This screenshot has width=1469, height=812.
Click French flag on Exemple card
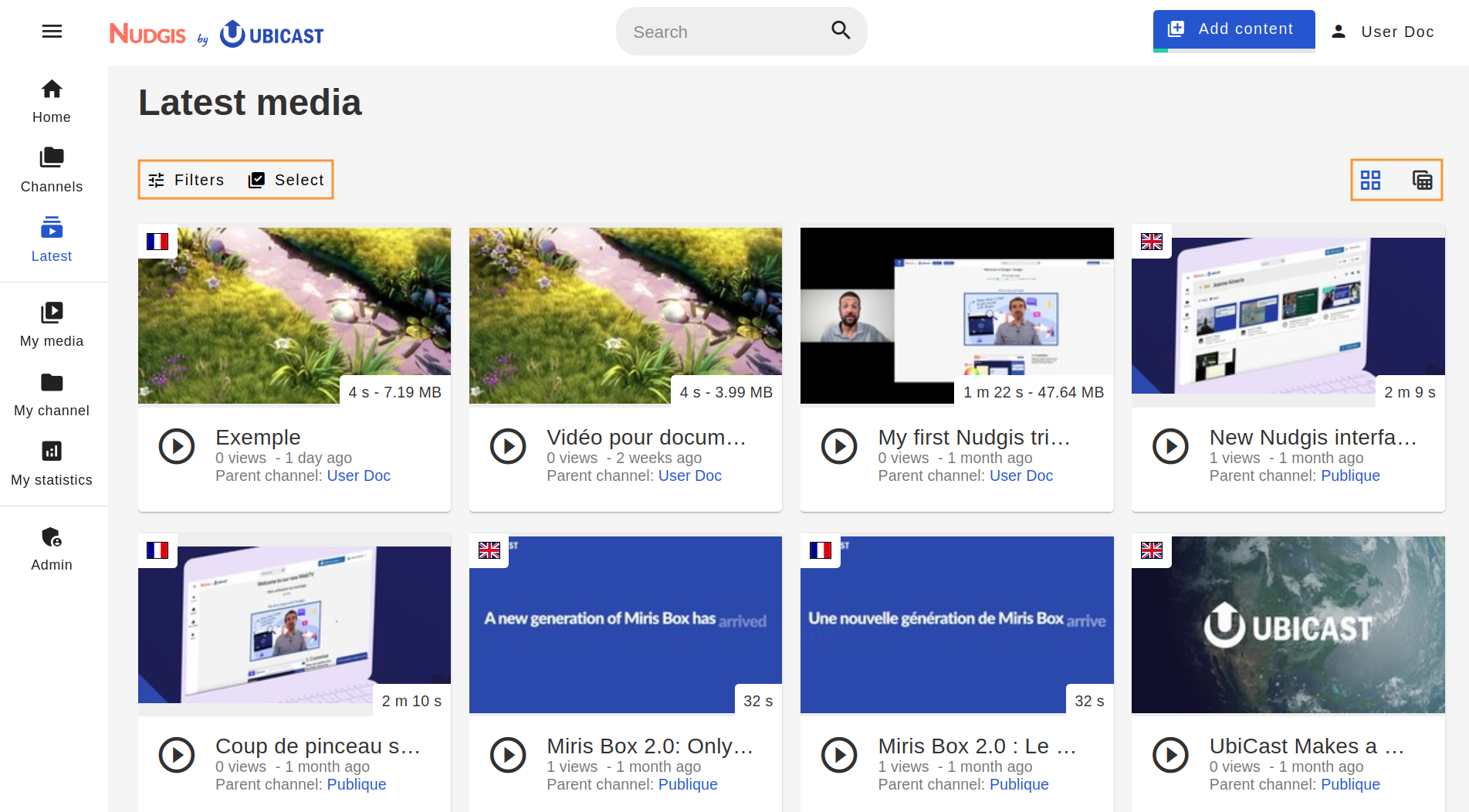point(157,242)
